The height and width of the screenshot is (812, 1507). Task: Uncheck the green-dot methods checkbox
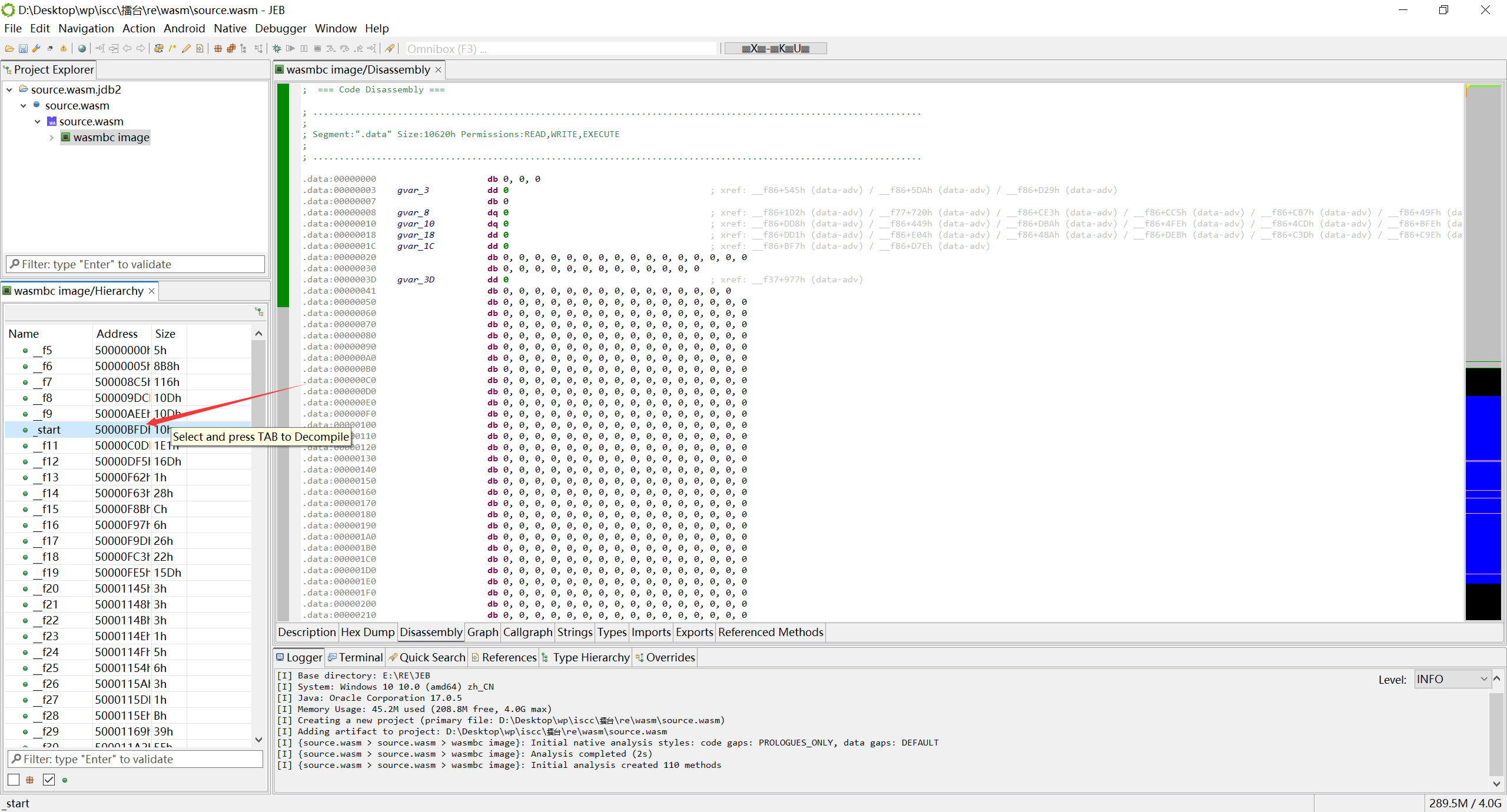[x=49, y=780]
